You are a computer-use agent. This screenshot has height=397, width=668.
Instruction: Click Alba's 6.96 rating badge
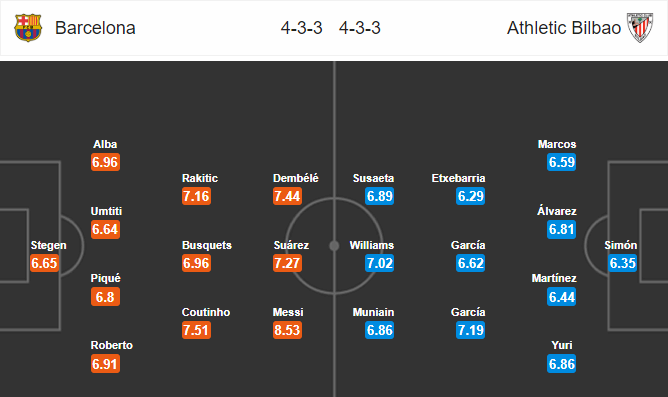pyautogui.click(x=105, y=162)
